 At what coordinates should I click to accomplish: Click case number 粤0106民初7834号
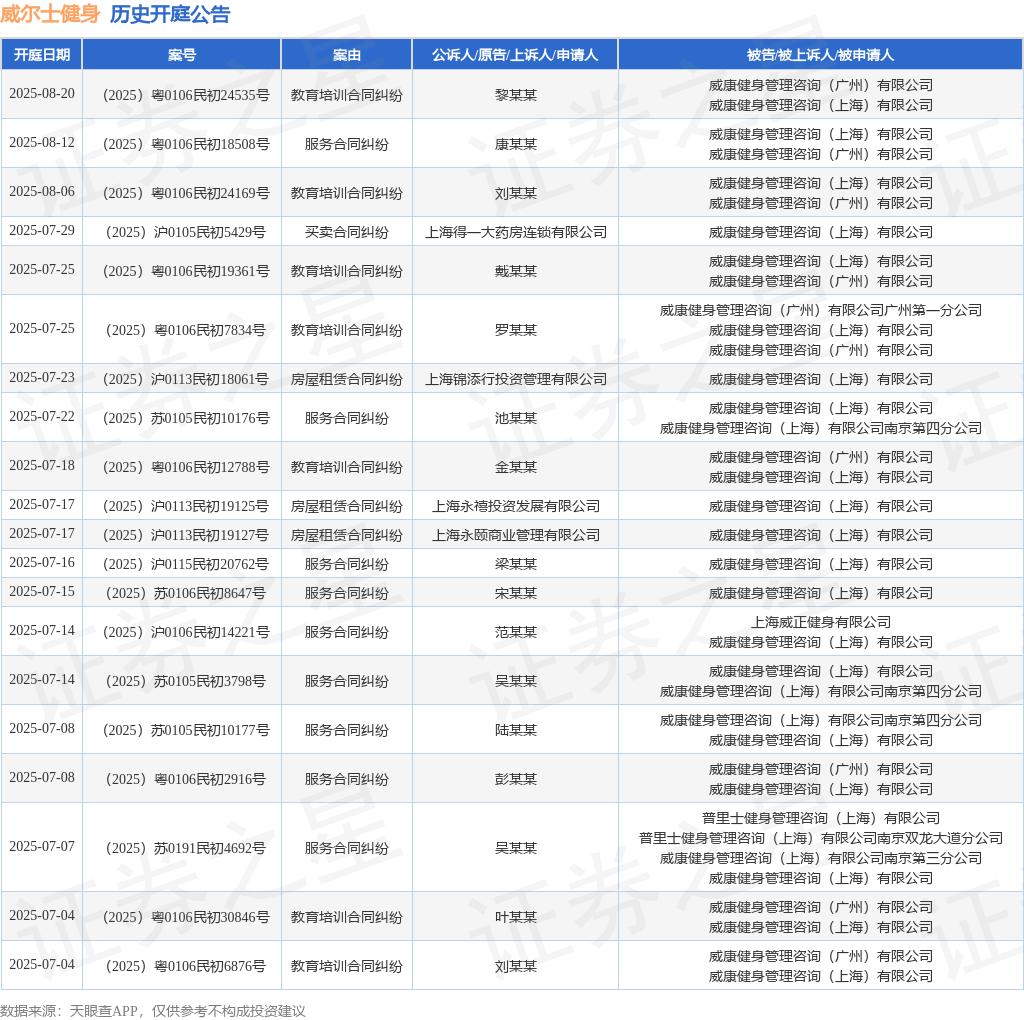[x=186, y=330]
